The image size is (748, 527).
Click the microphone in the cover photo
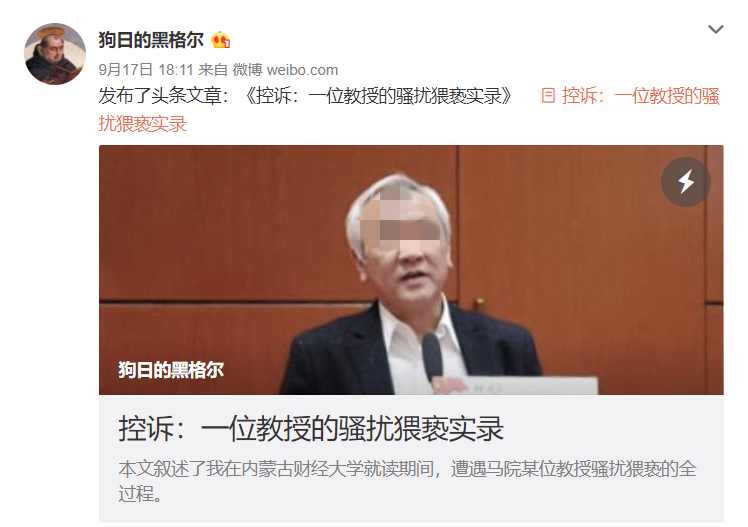click(432, 357)
